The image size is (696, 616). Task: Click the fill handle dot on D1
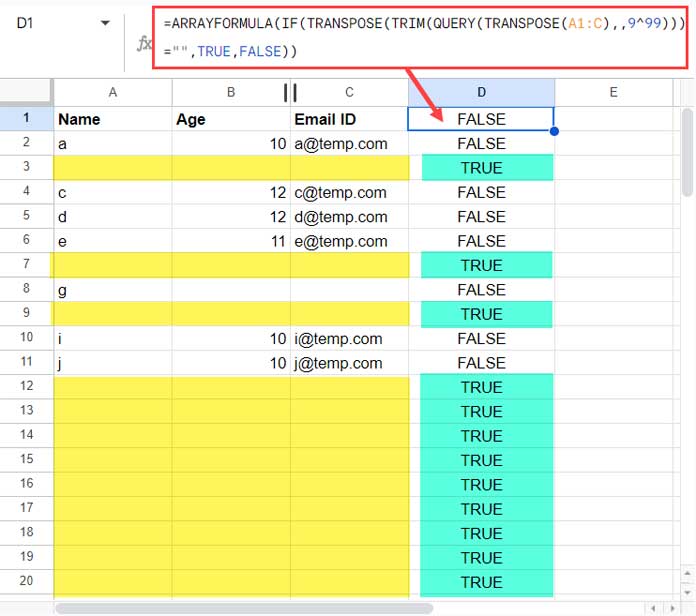[554, 131]
